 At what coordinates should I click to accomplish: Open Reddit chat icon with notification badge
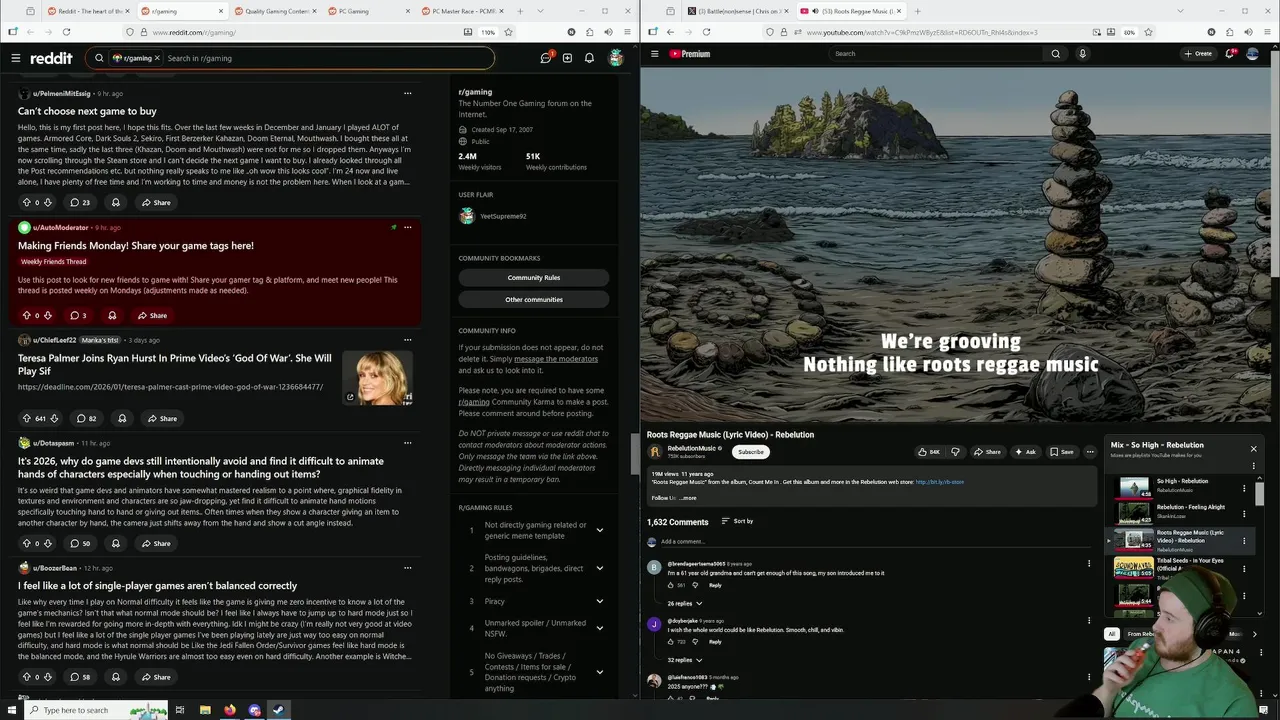point(546,58)
